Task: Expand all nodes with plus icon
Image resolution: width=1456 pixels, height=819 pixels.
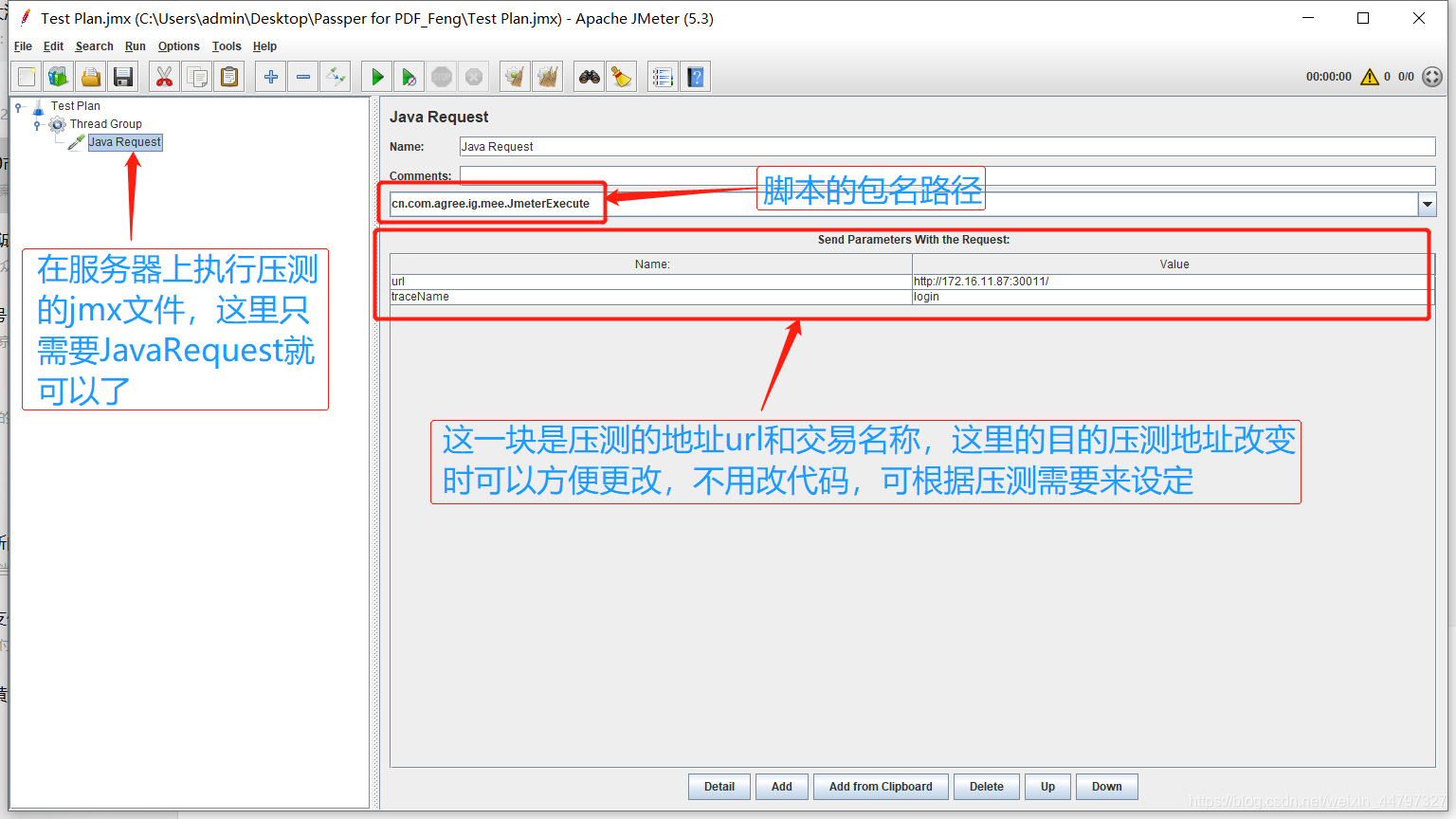Action: (x=271, y=77)
